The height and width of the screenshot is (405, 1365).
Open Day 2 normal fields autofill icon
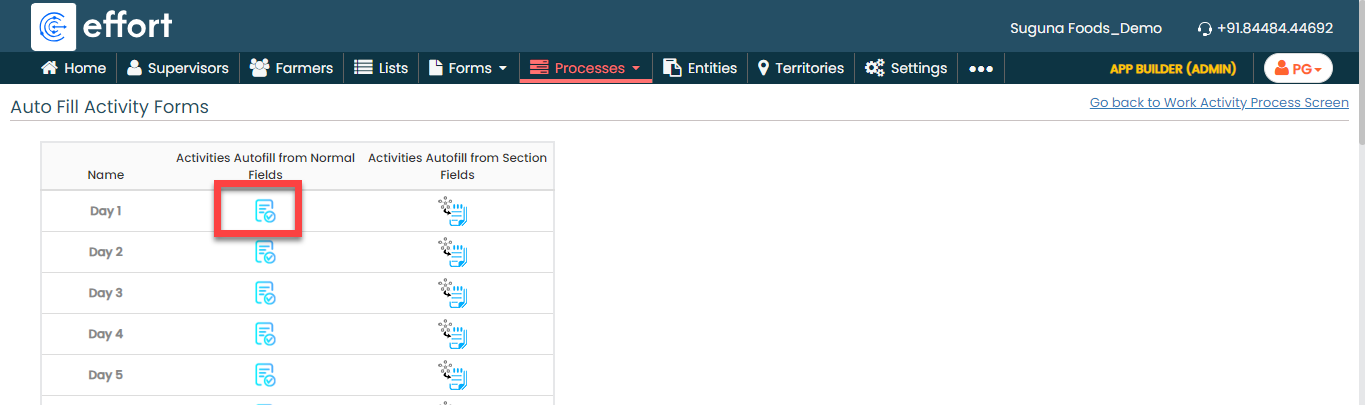coord(265,252)
